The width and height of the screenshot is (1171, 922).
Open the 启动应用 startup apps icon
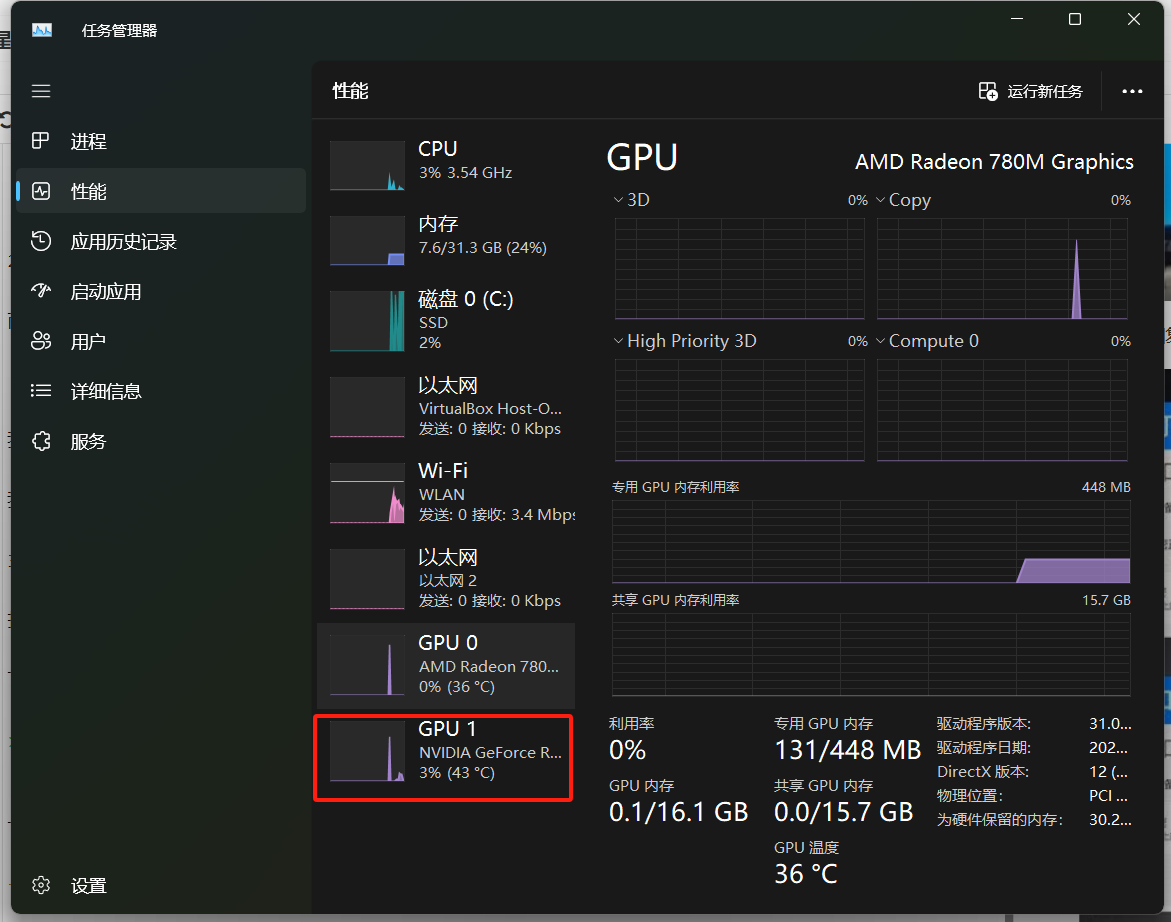pos(41,291)
